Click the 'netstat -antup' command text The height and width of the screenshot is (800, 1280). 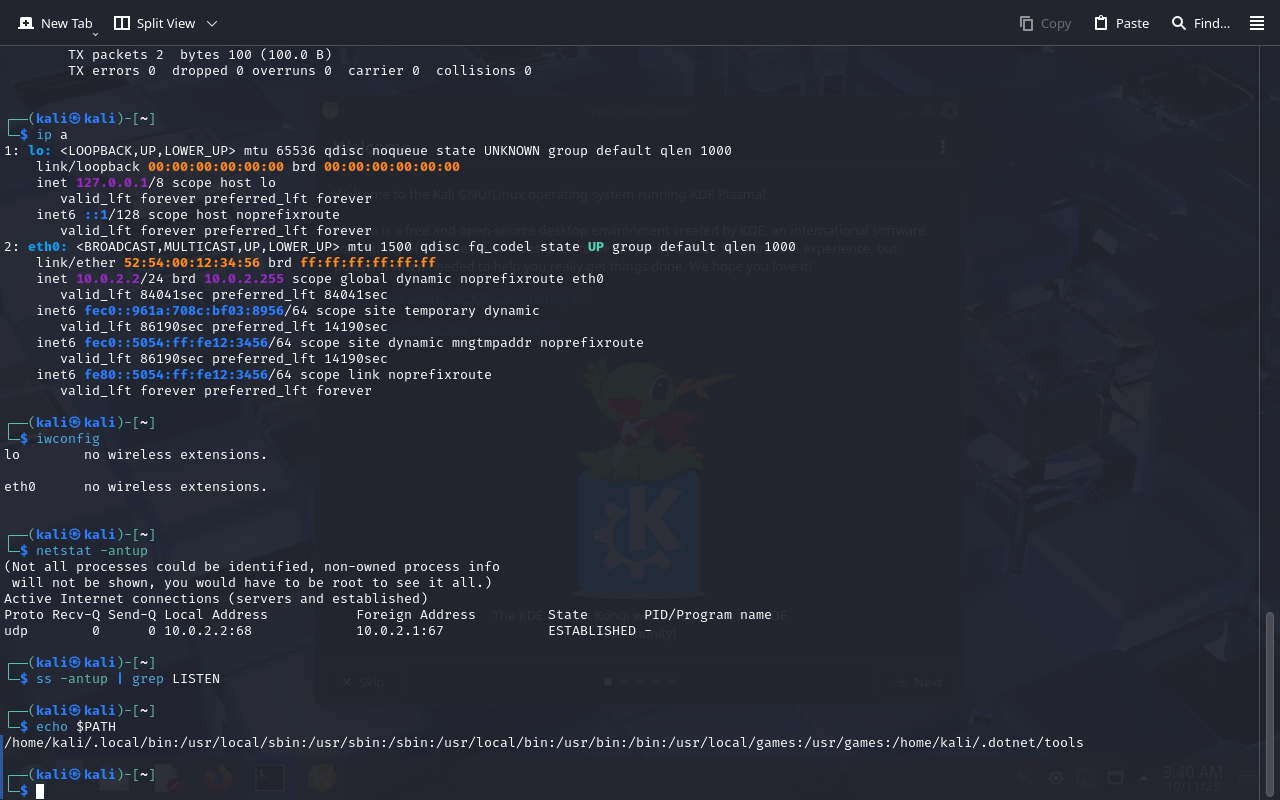[x=92, y=551]
